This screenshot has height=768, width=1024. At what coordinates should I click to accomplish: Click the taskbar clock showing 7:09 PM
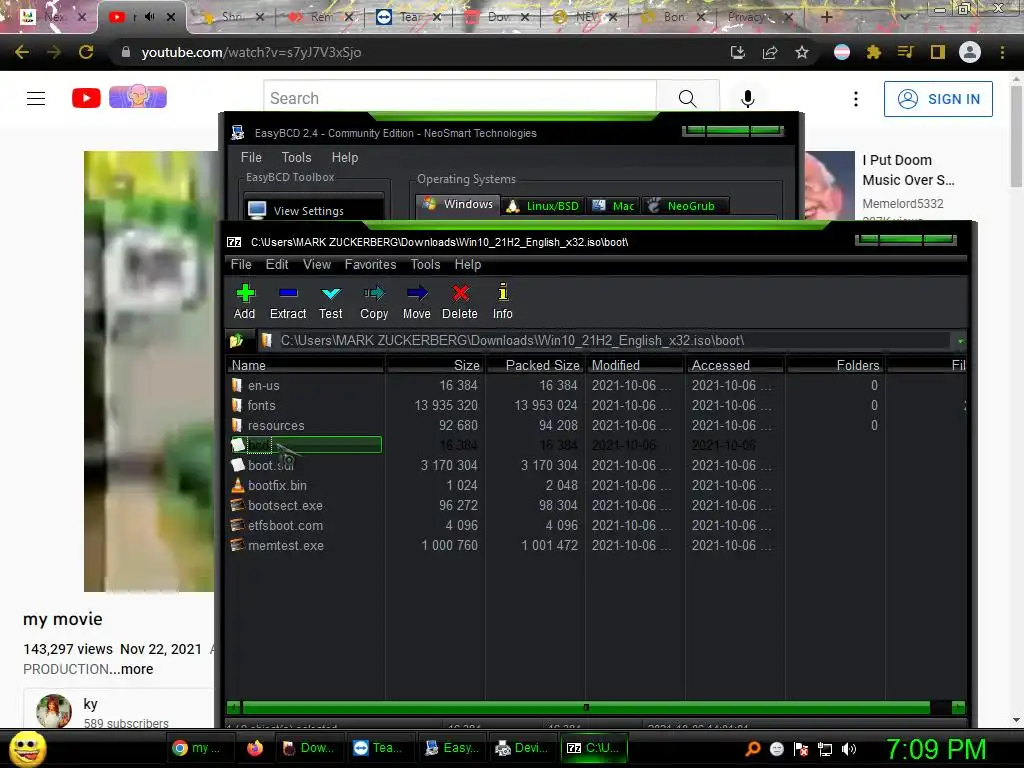[936, 749]
